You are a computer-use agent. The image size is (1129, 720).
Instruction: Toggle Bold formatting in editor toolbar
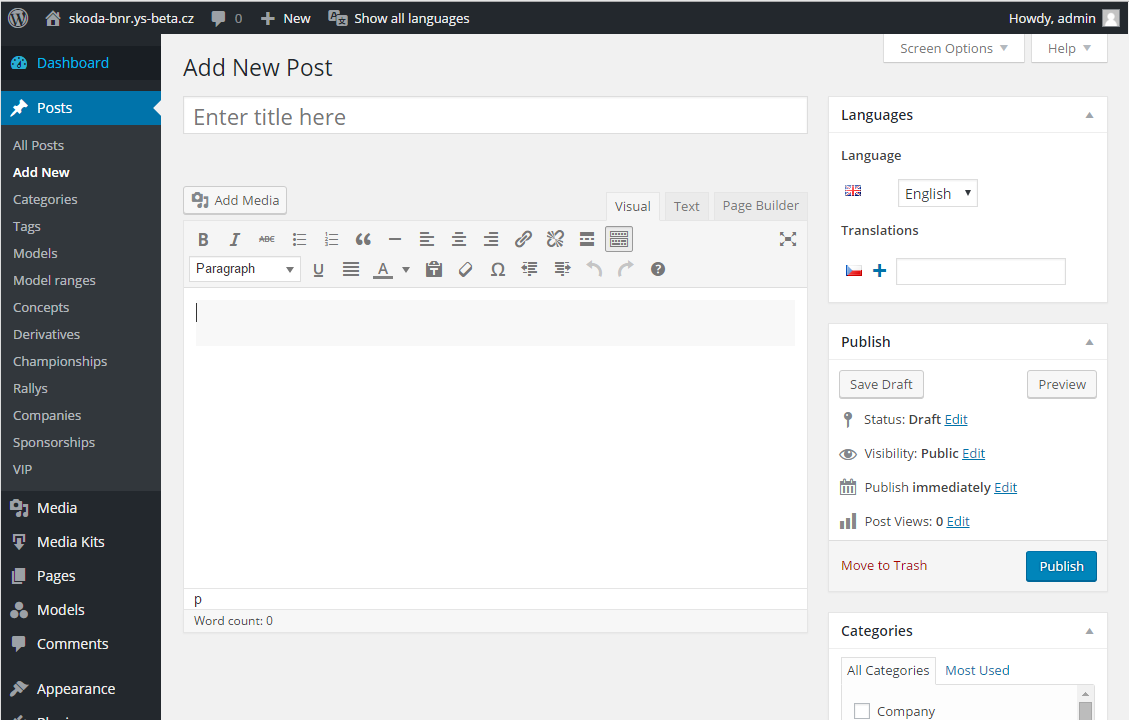[203, 239]
